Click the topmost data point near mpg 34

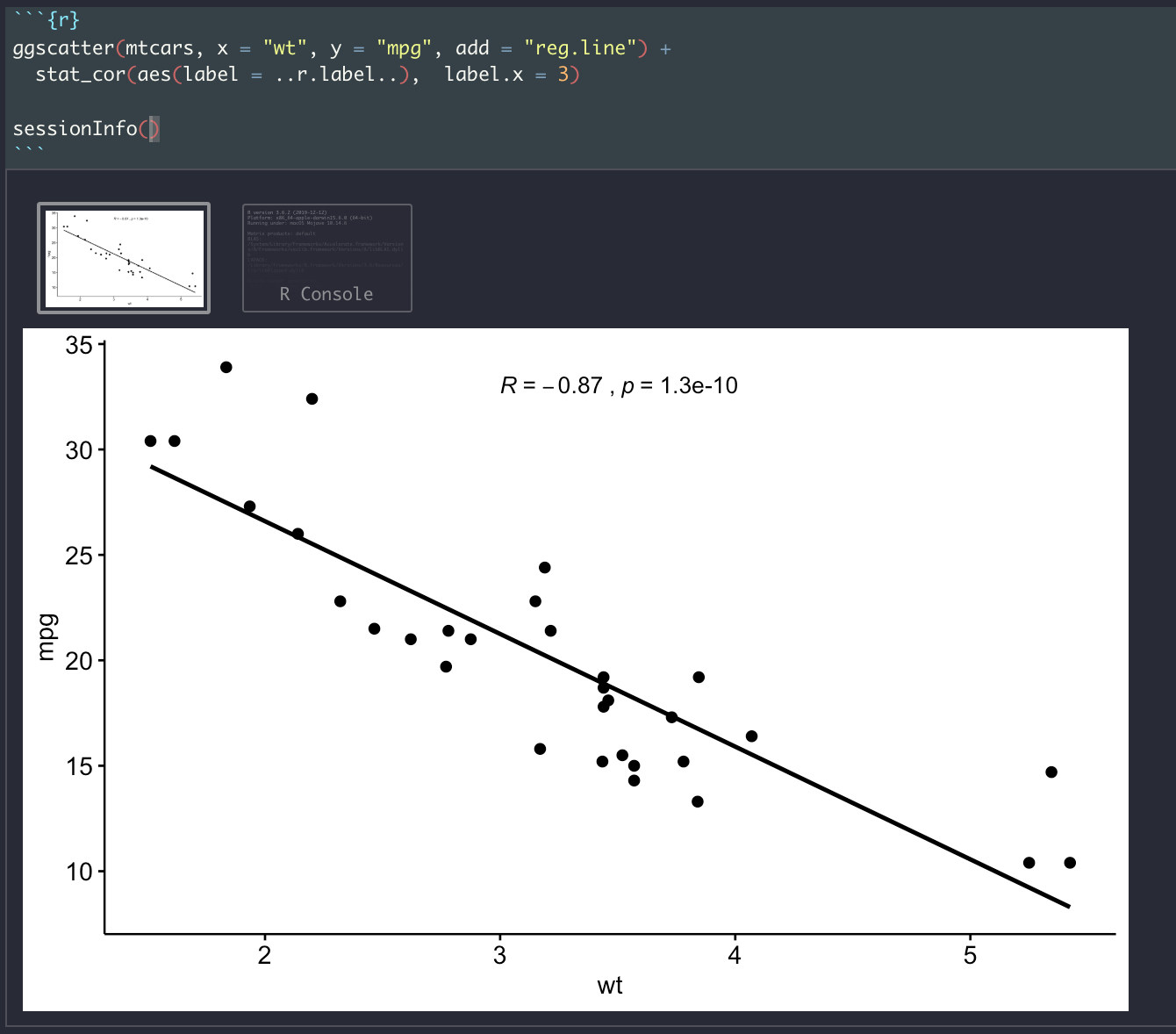tap(226, 367)
